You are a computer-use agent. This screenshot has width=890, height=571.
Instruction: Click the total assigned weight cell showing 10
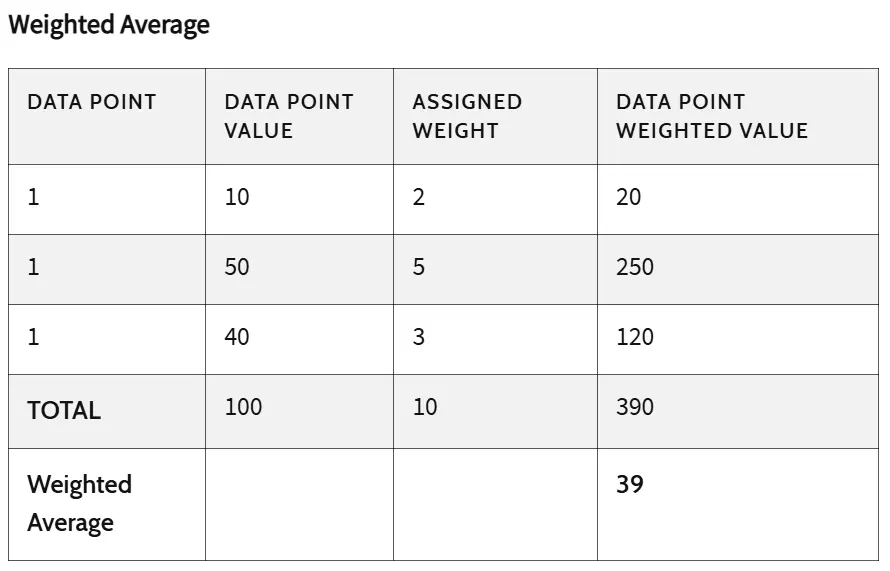click(x=425, y=407)
